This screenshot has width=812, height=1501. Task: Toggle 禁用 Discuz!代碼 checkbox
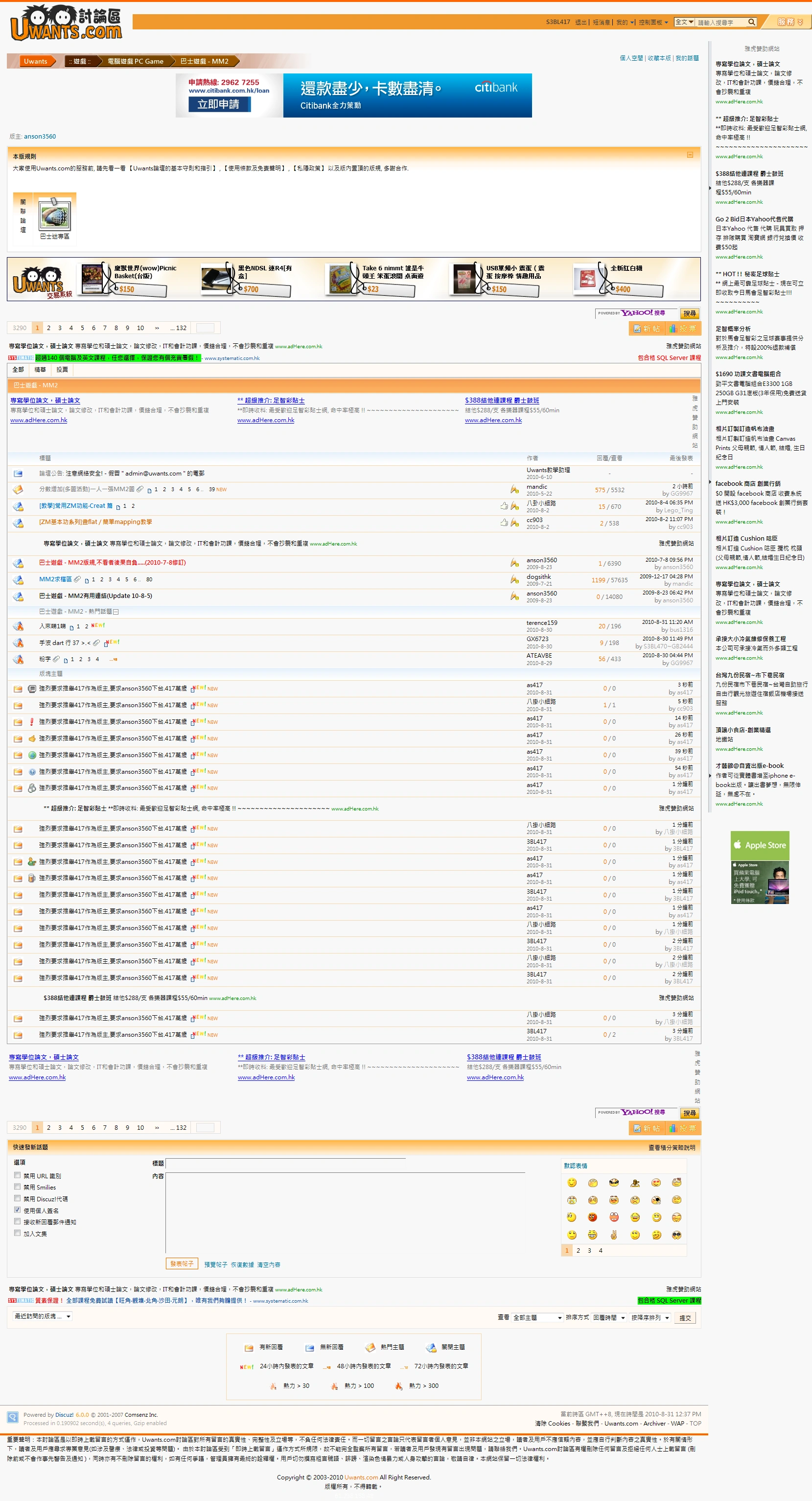[x=18, y=1198]
